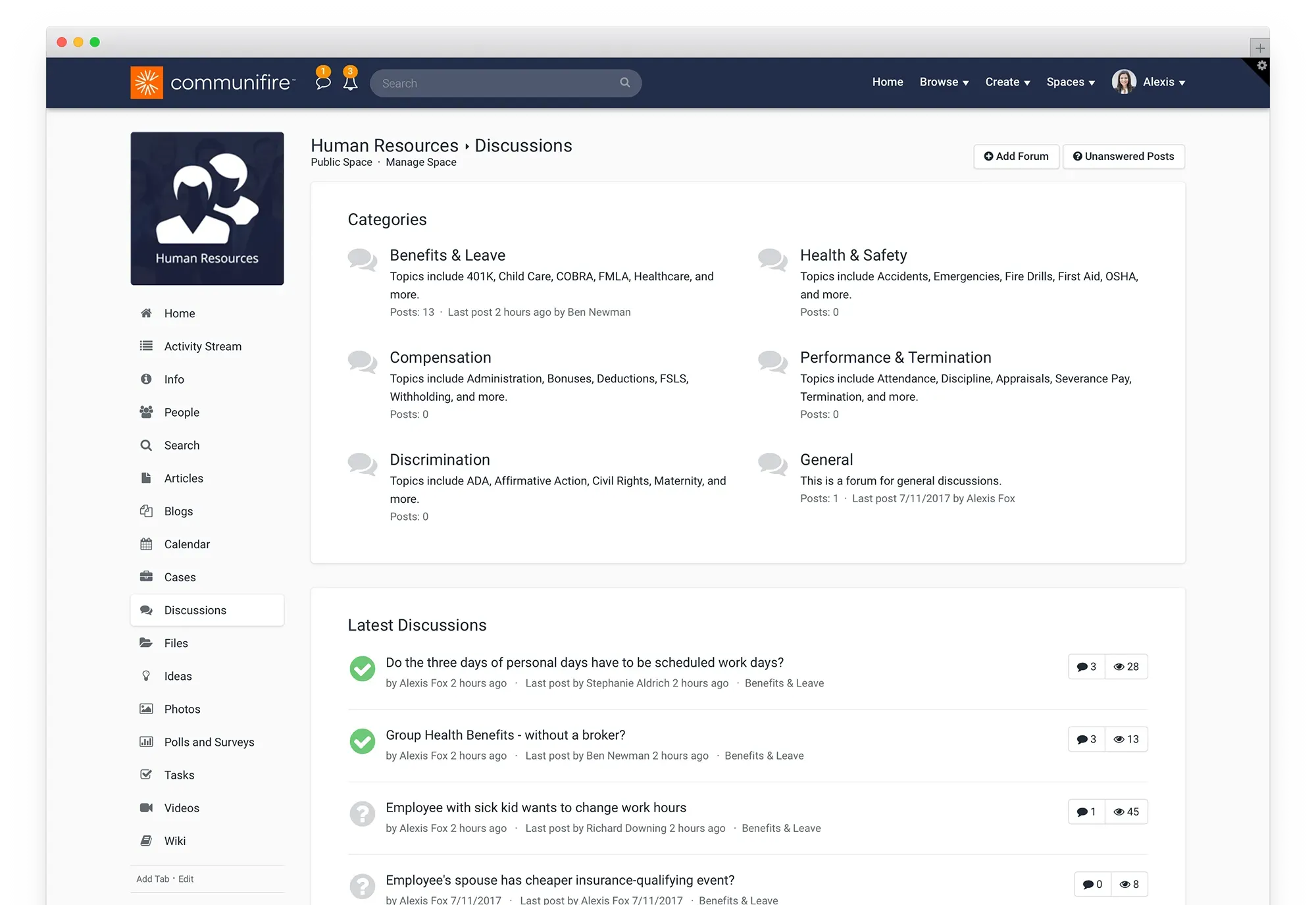Click the People group icon in sidebar

[x=146, y=412]
